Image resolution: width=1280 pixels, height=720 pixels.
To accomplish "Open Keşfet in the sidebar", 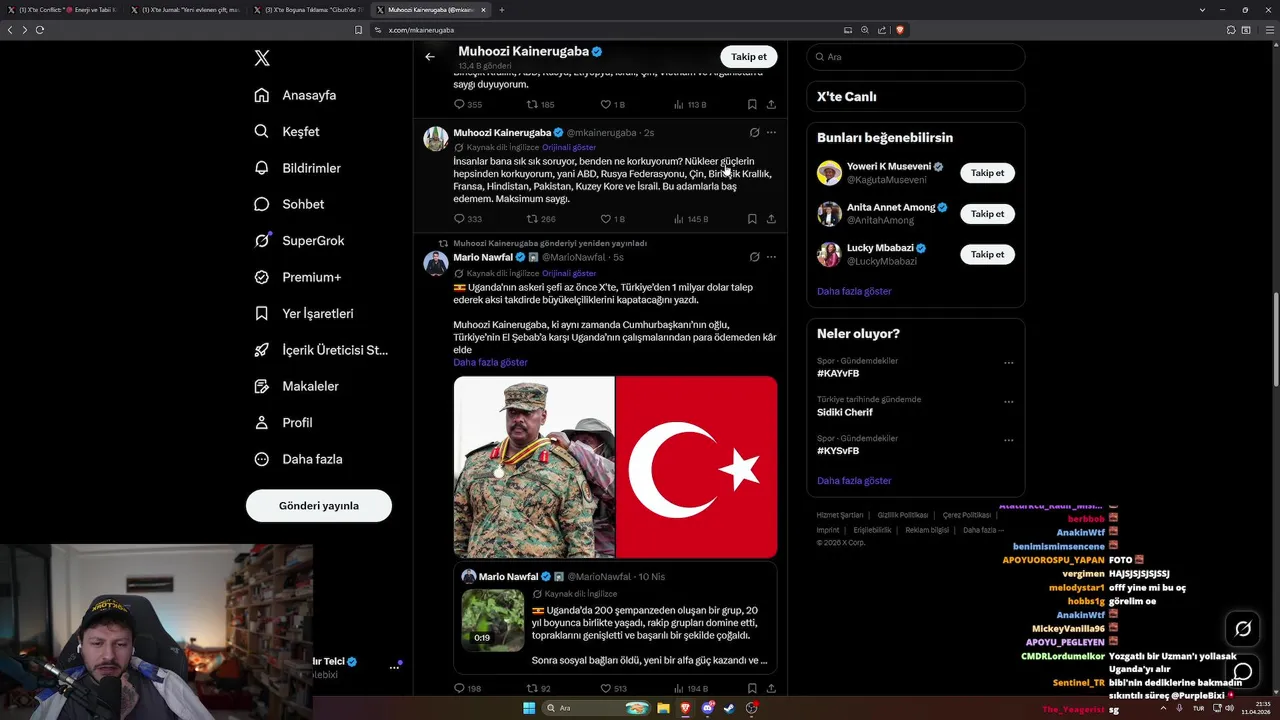I will point(287,131).
